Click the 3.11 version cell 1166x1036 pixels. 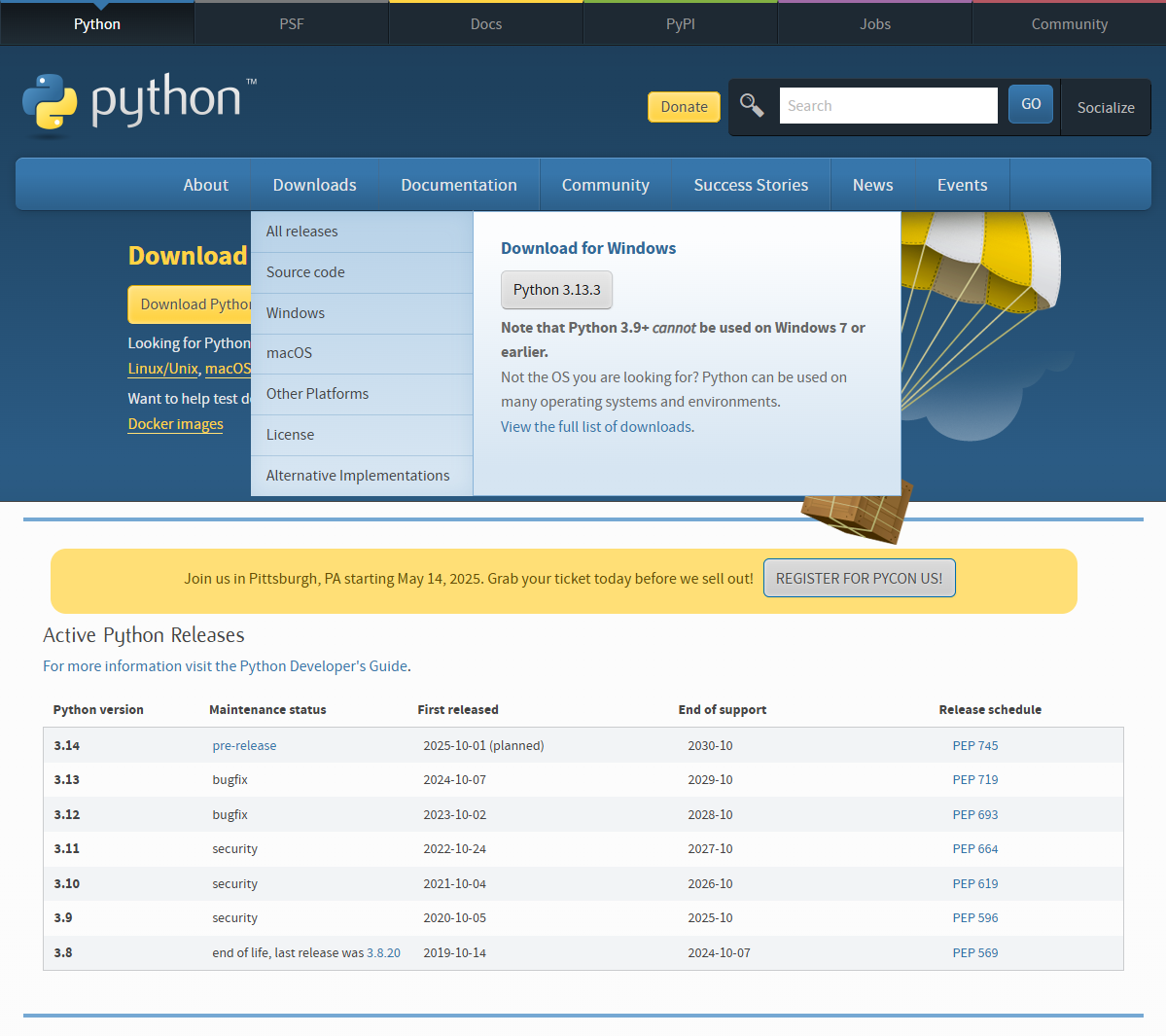[x=67, y=848]
